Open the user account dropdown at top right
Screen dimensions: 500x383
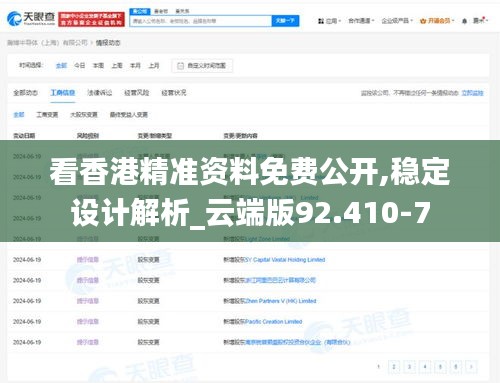tap(480, 21)
